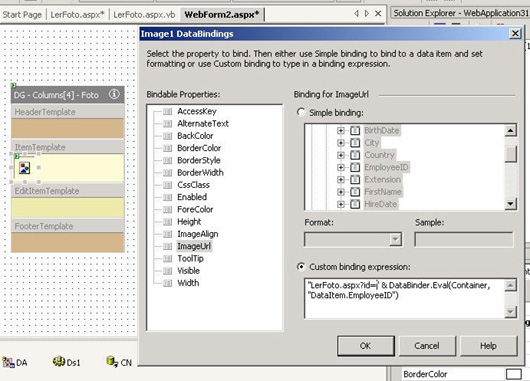
Task: Expand the FirstName tree node
Action: click(341, 192)
